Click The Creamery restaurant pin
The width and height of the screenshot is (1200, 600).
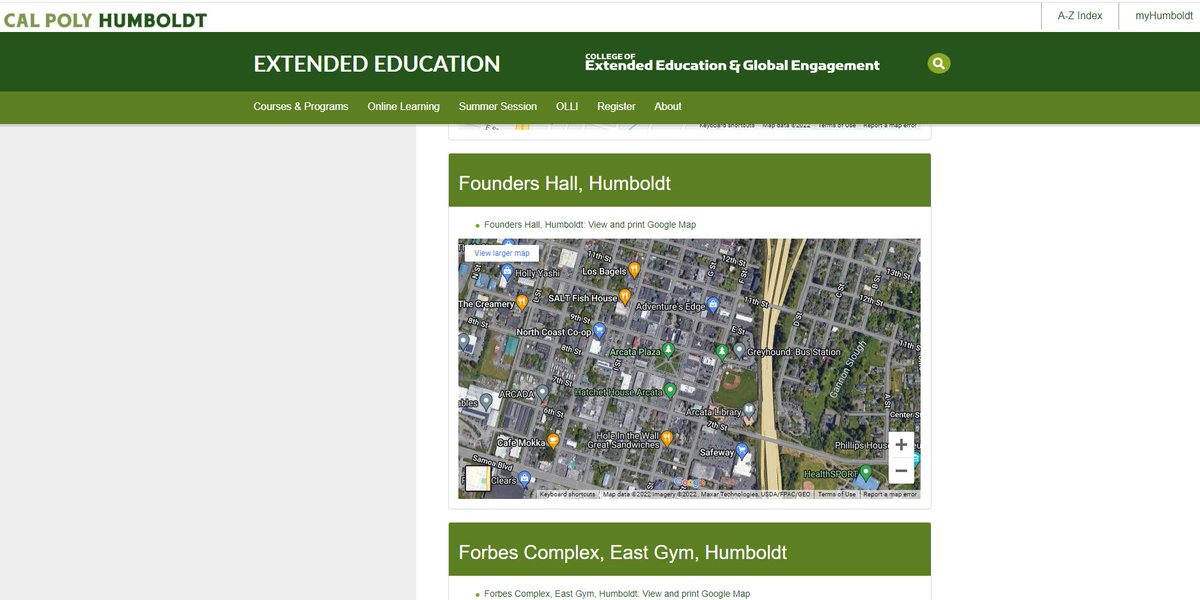[x=522, y=302]
